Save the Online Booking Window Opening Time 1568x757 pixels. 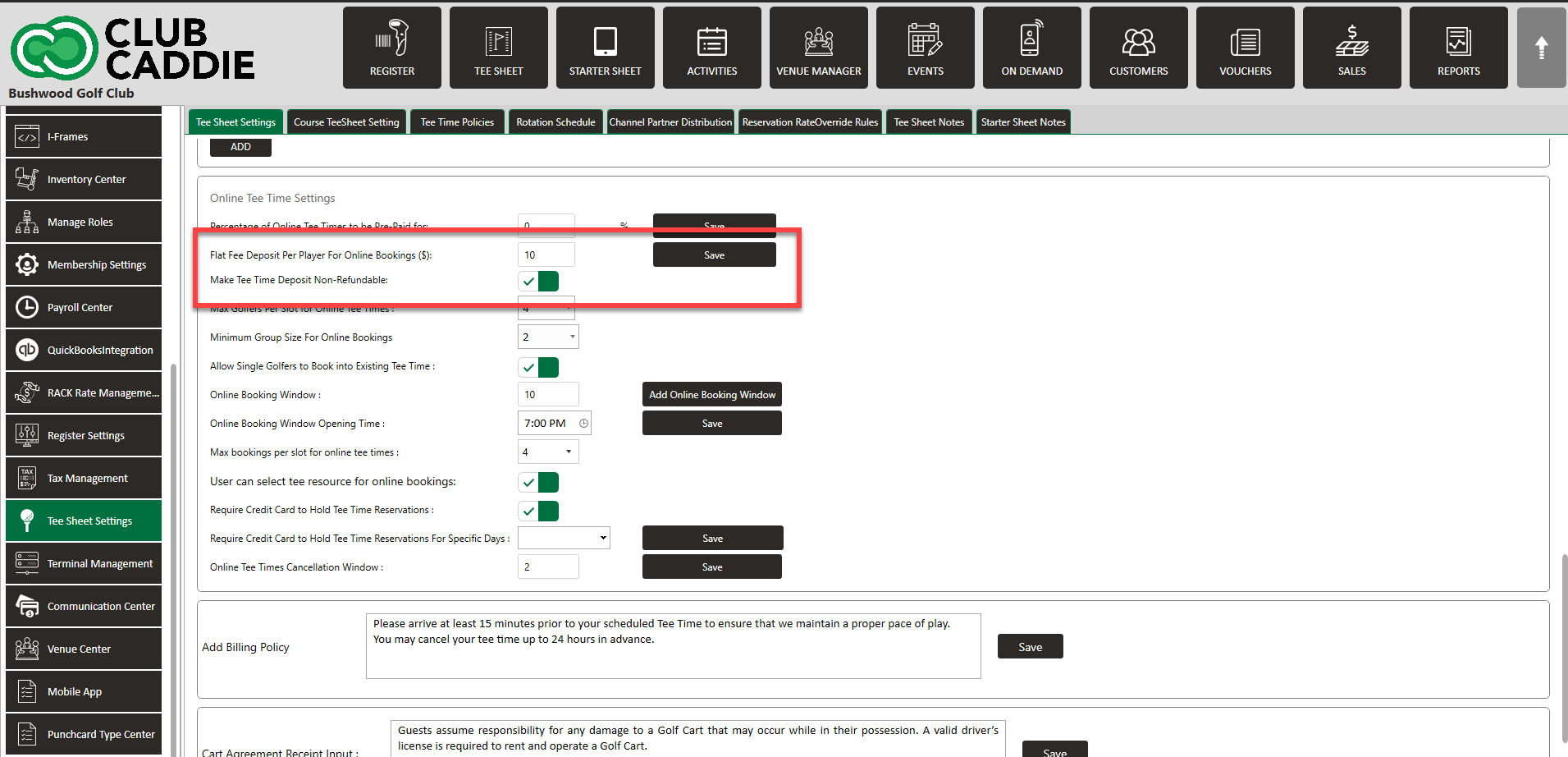point(711,423)
